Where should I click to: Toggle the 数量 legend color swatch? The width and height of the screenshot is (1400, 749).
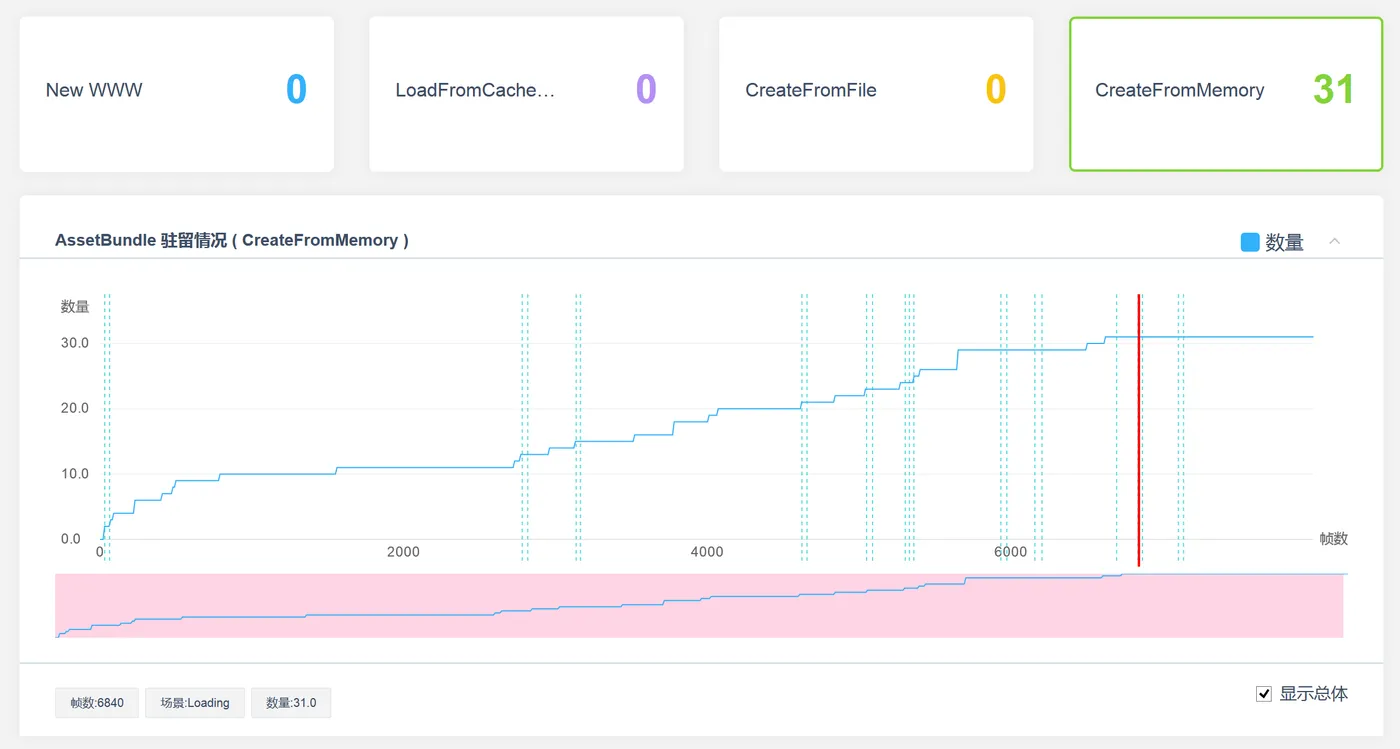point(1250,242)
